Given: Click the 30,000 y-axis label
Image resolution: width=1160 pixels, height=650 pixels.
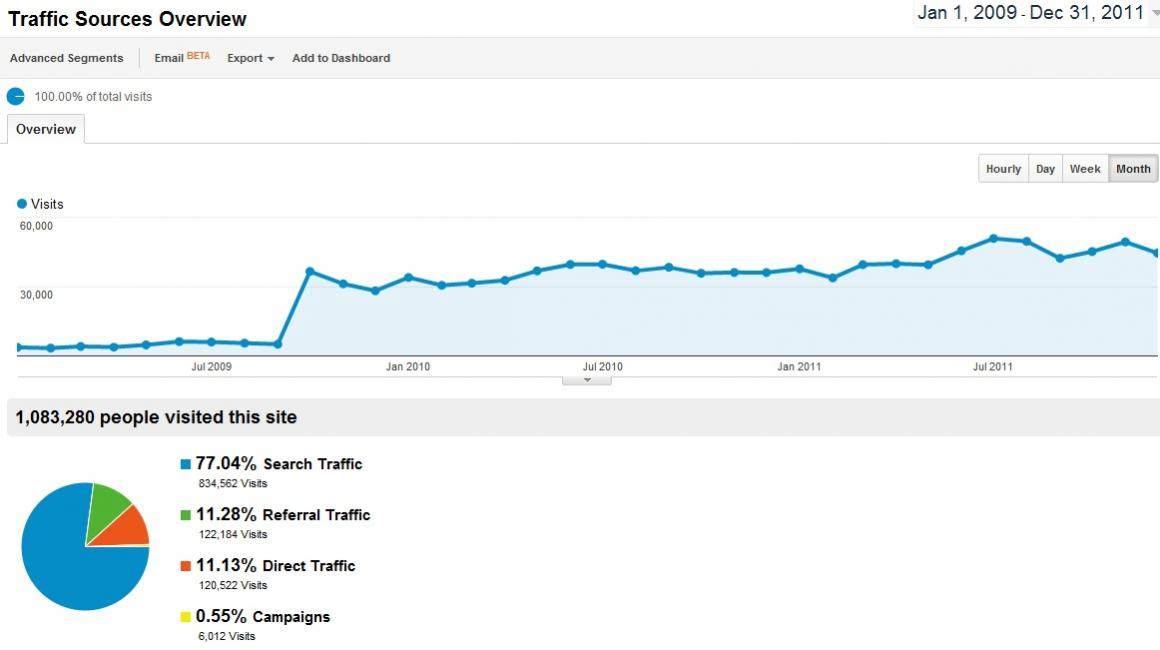Looking at the screenshot, I should 36,294.
